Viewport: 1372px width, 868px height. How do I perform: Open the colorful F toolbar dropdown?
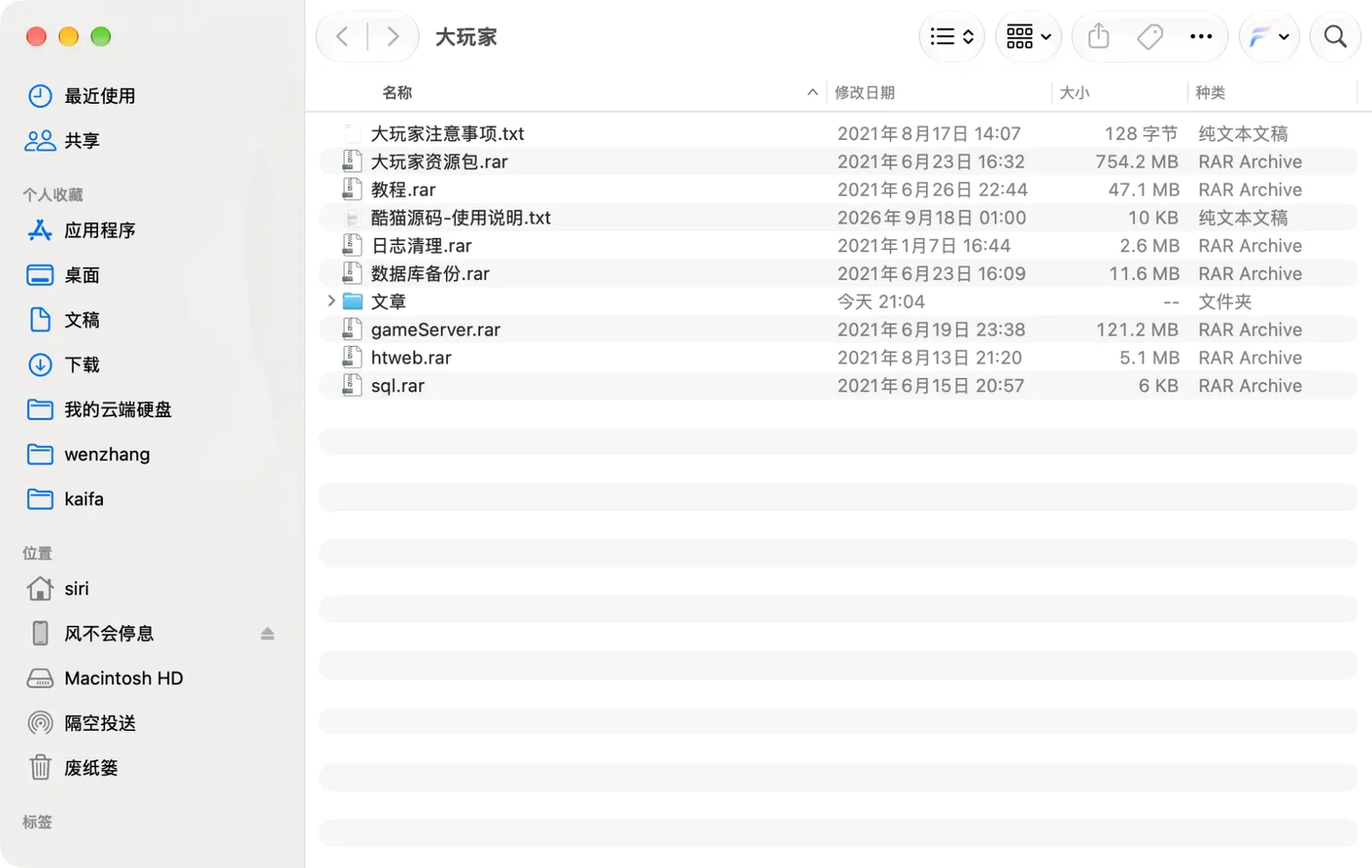pyautogui.click(x=1269, y=37)
